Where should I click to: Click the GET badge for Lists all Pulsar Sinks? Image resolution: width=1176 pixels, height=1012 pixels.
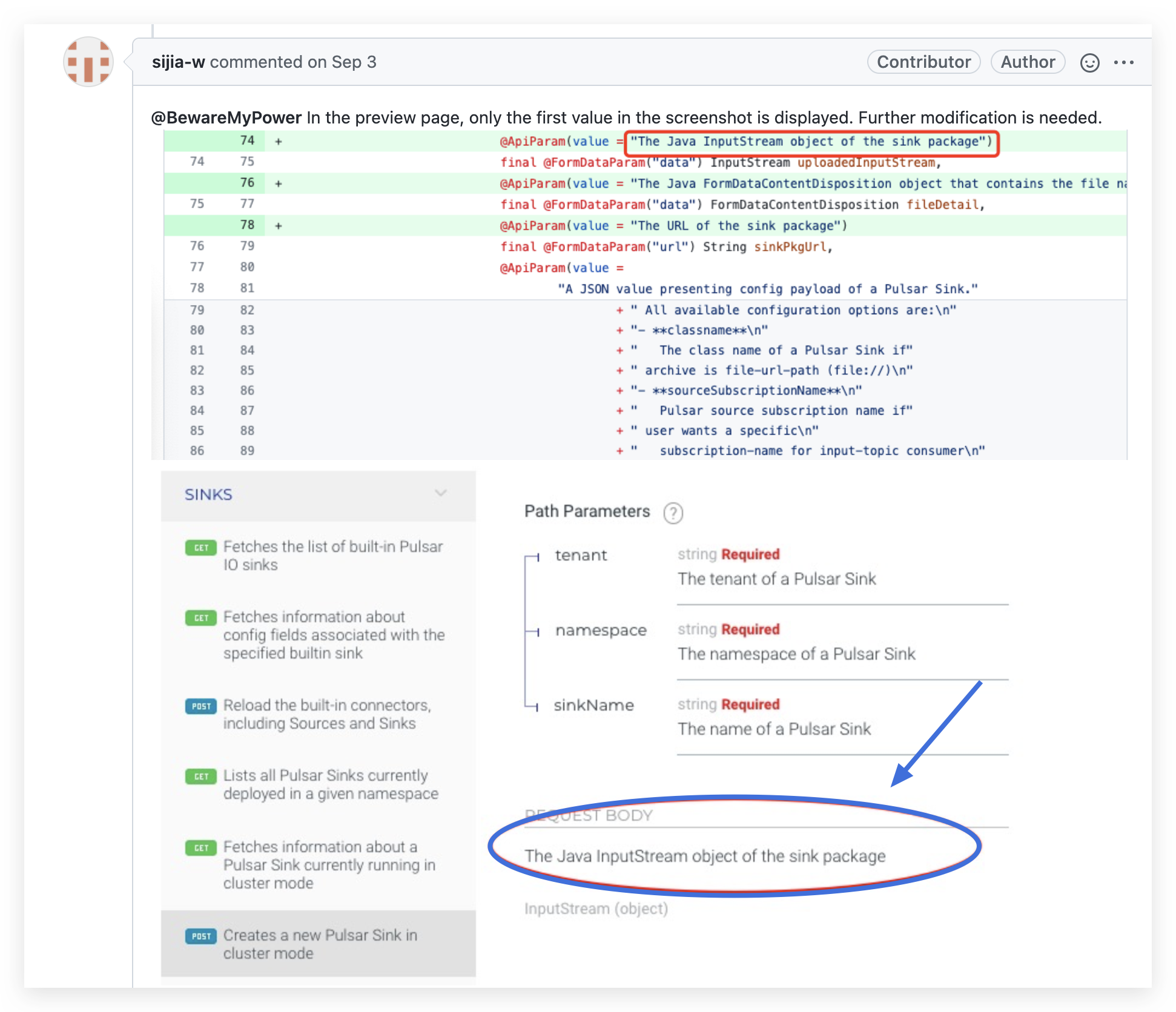(x=200, y=777)
